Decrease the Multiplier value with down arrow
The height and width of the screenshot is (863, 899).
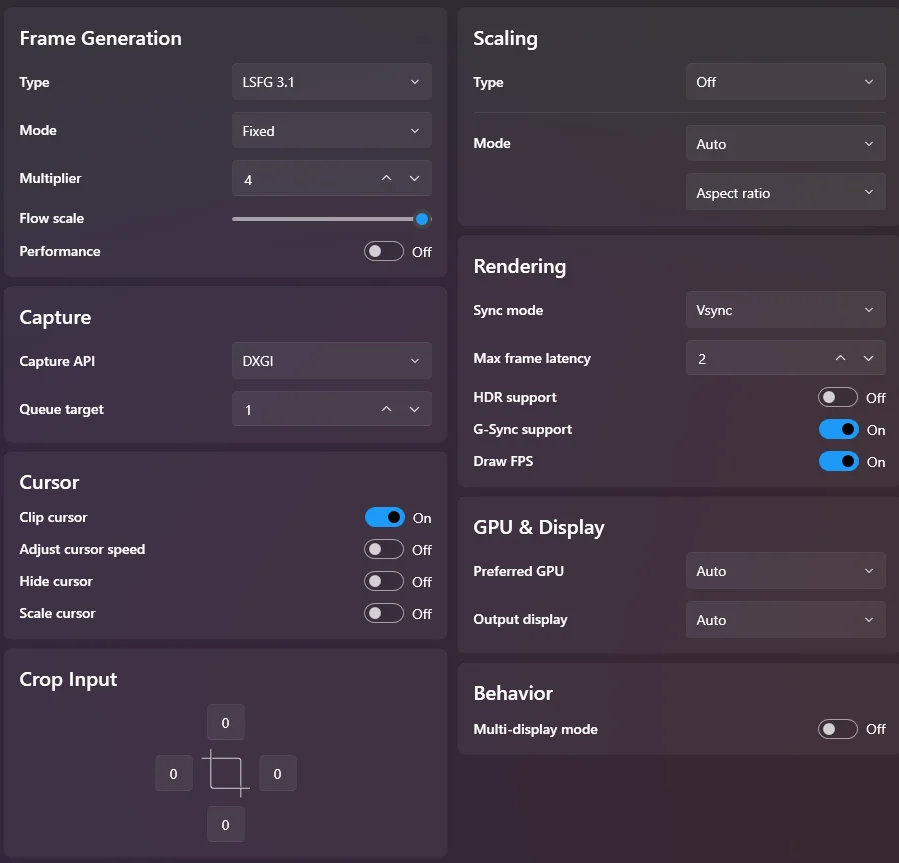[x=415, y=179]
